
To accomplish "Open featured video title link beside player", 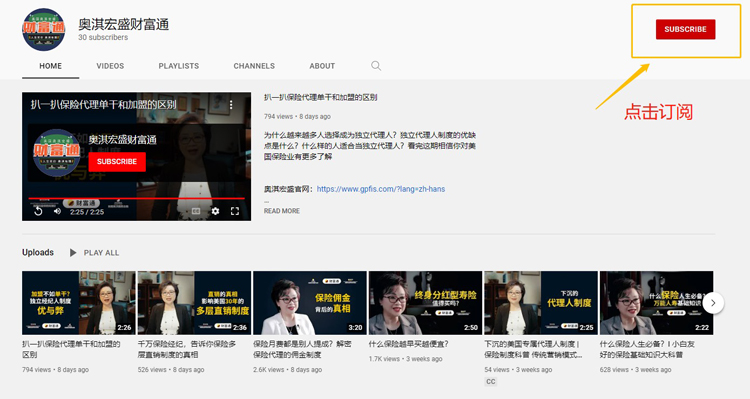I will click(320, 98).
